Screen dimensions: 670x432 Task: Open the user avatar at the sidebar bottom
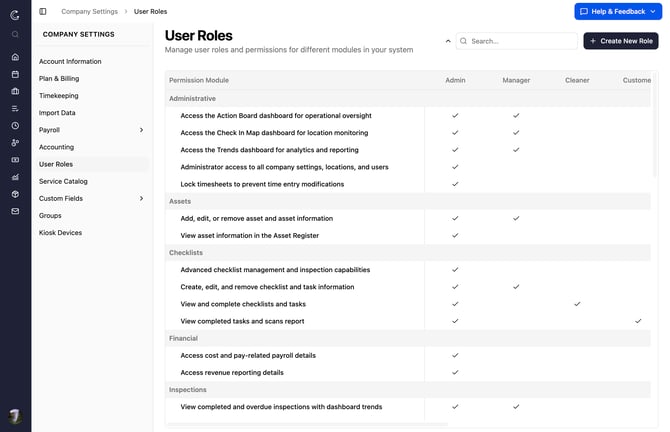(15, 416)
